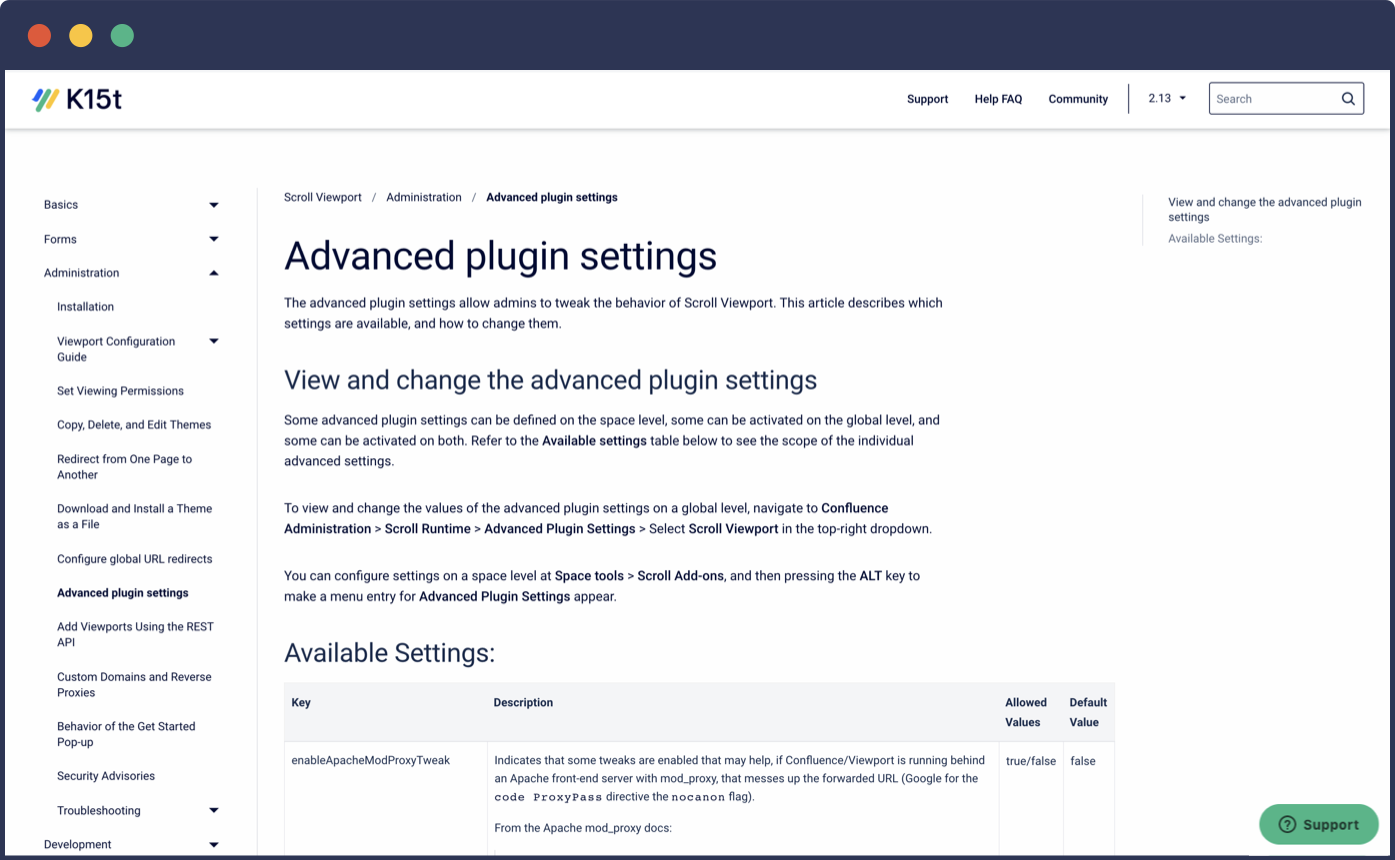Open Configure global URL redirects
This screenshot has height=860, width=1395.
coord(135,559)
